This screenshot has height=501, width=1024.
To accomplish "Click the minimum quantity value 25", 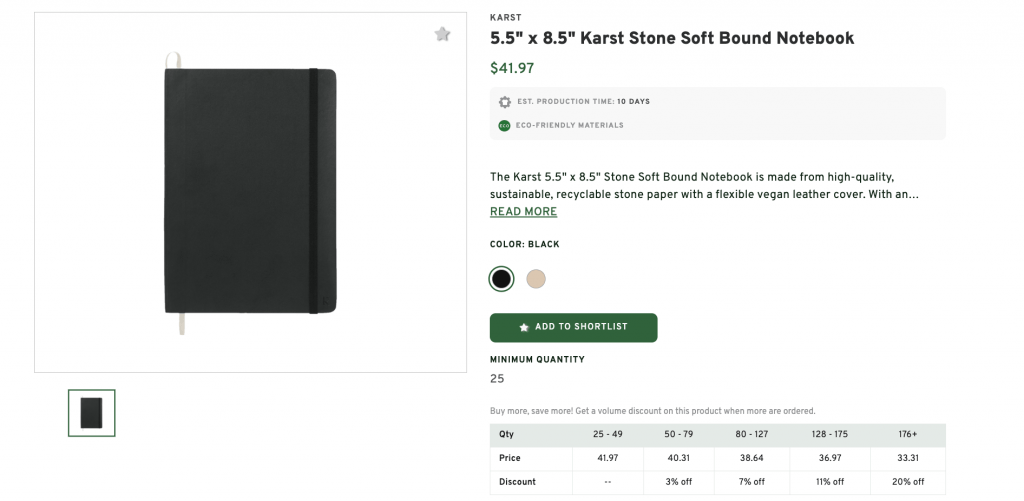I will click(x=497, y=379).
